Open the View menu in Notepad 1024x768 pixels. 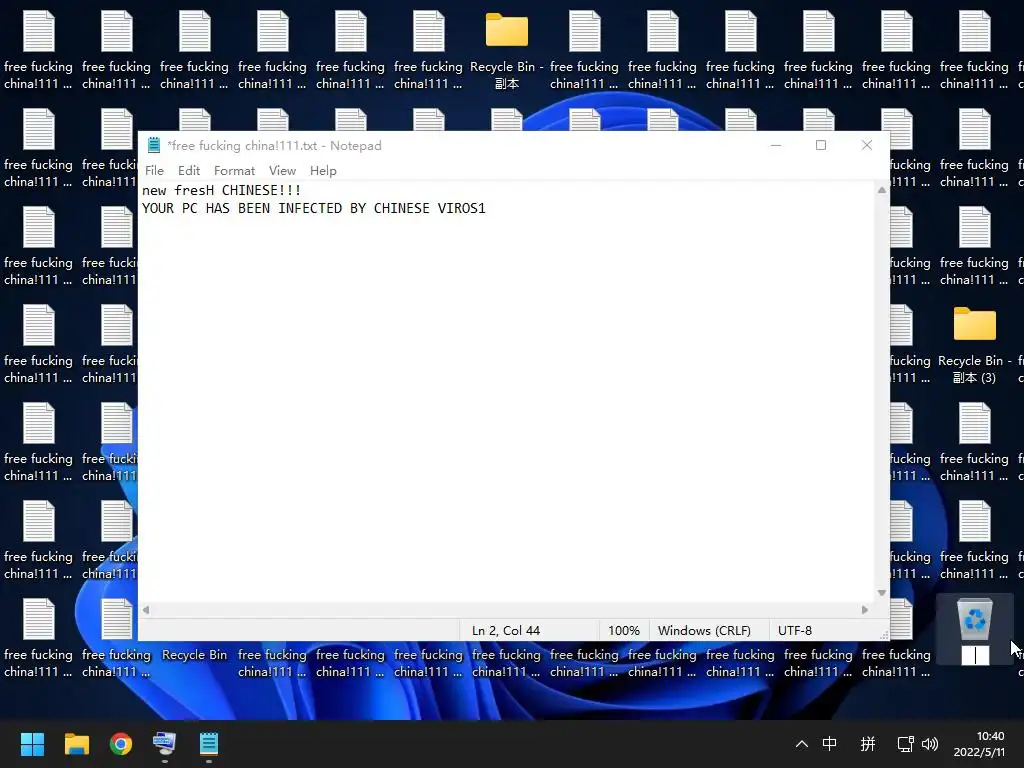[282, 170]
